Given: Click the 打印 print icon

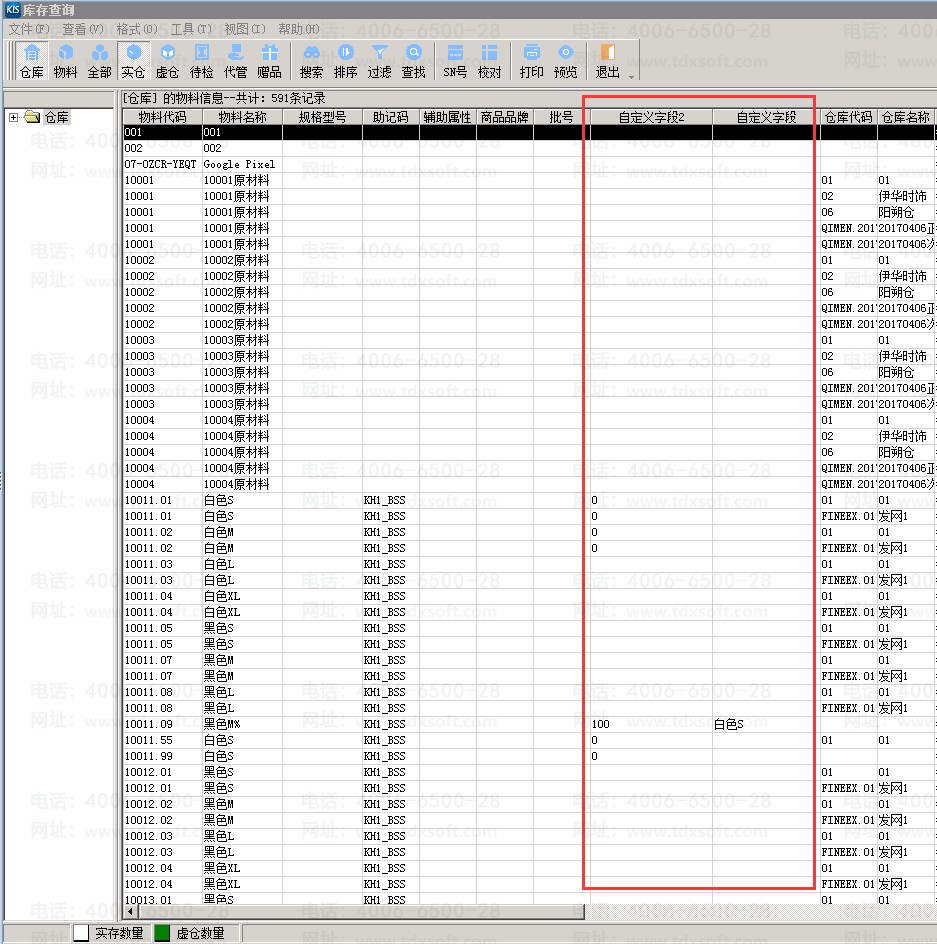Looking at the screenshot, I should (531, 60).
